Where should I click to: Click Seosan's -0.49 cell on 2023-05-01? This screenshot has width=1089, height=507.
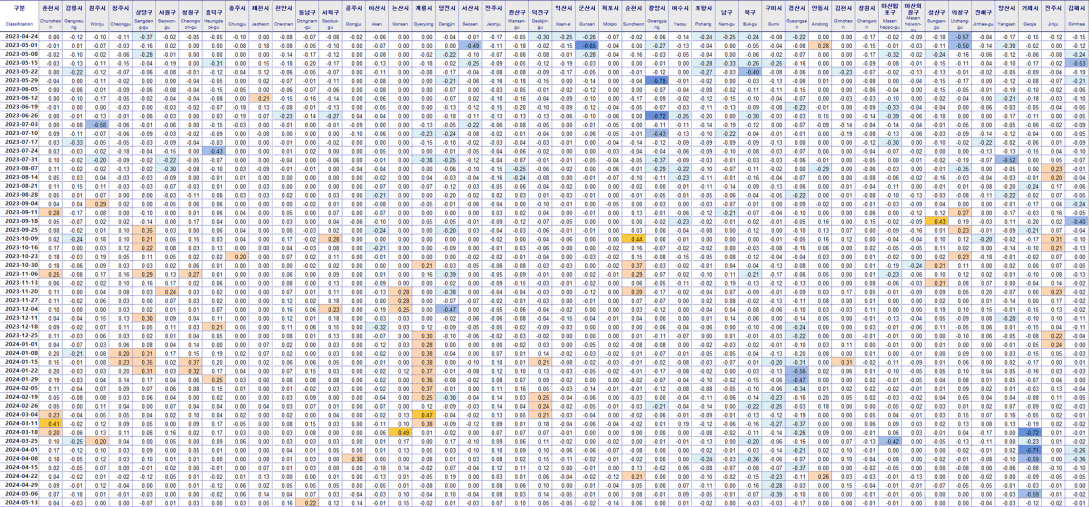click(472, 44)
